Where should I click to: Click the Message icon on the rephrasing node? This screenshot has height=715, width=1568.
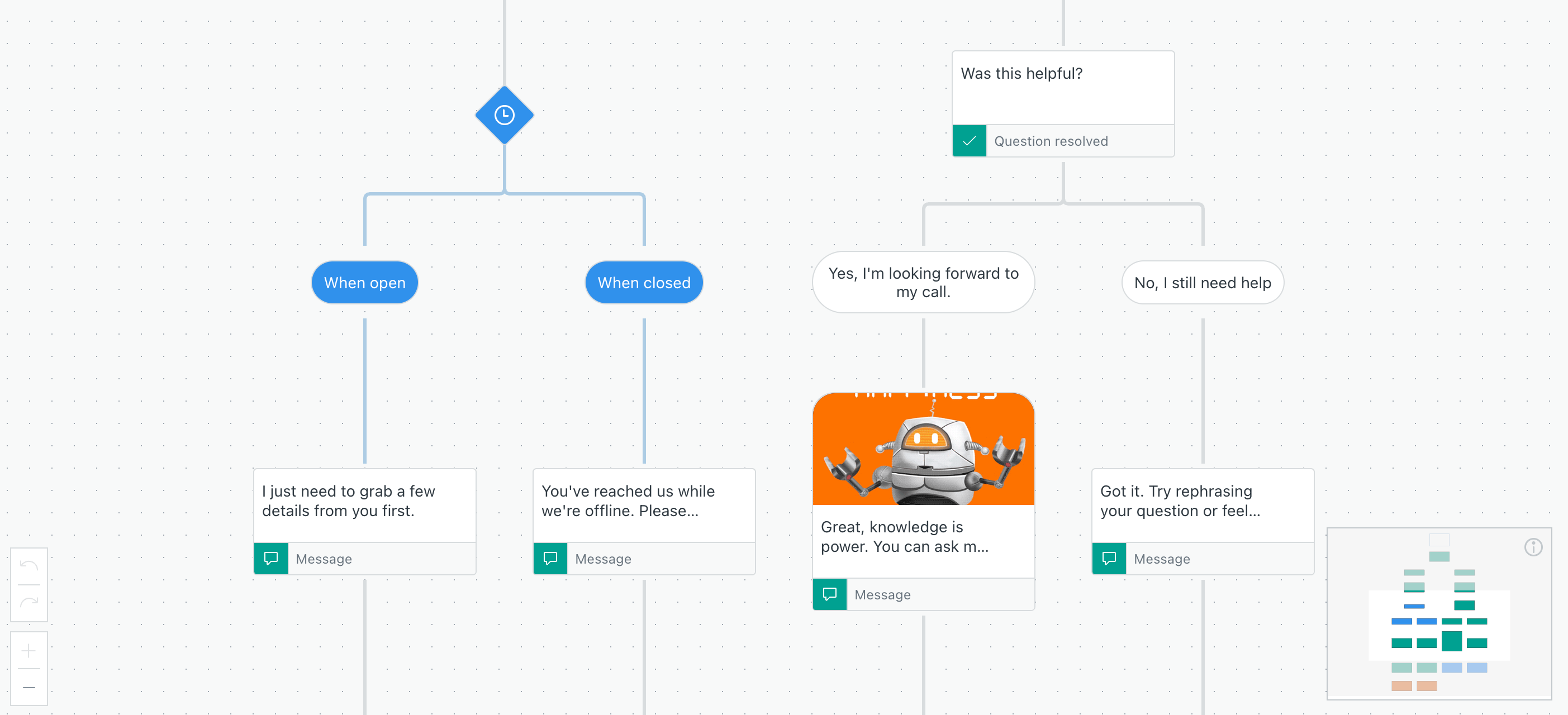(1110, 558)
